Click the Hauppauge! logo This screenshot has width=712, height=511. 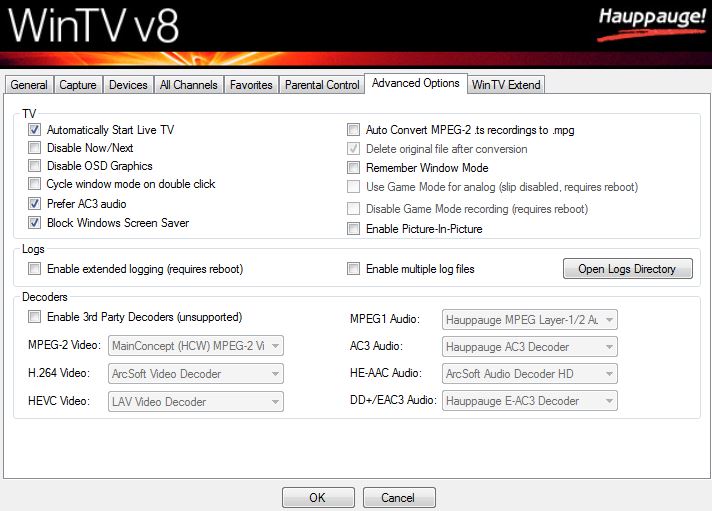[x=652, y=23]
